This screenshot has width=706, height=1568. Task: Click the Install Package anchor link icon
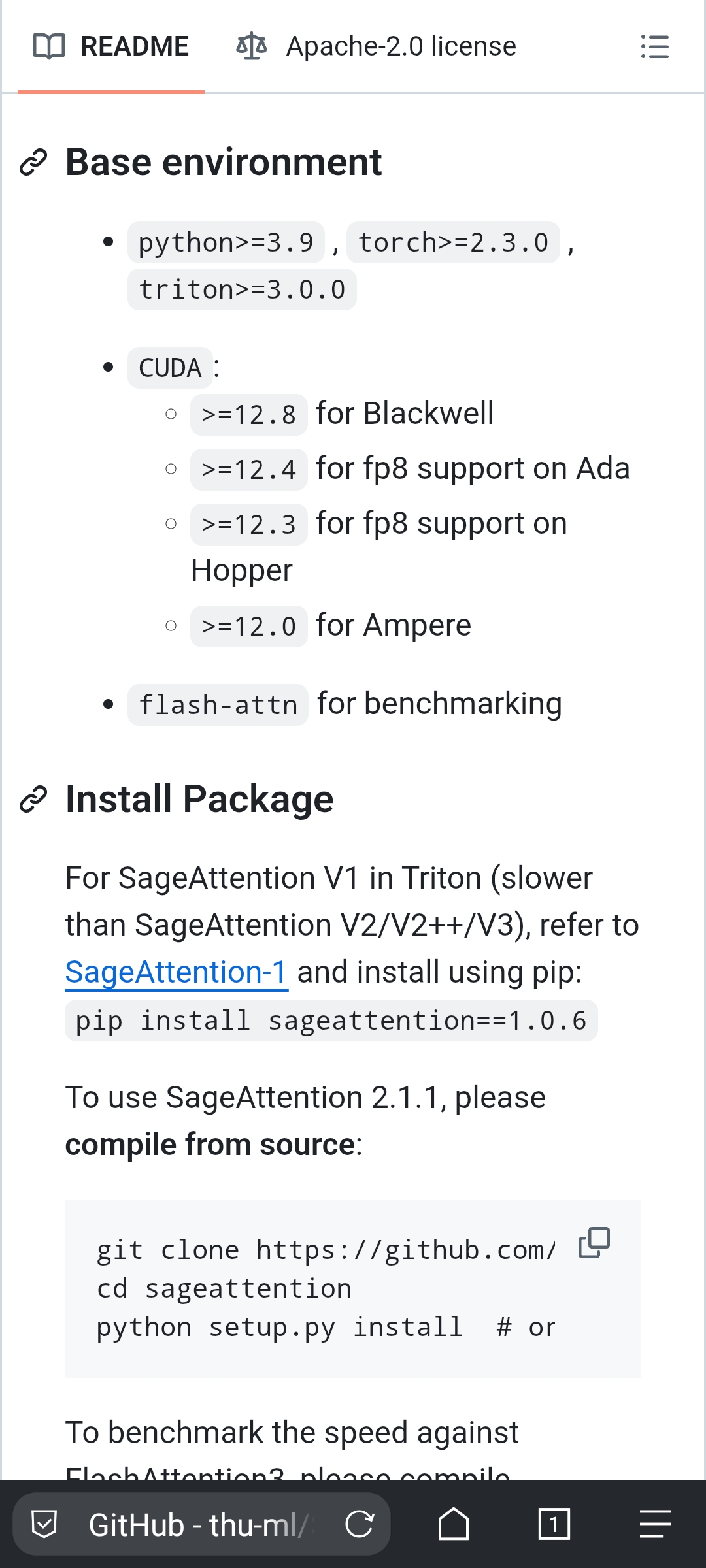33,799
